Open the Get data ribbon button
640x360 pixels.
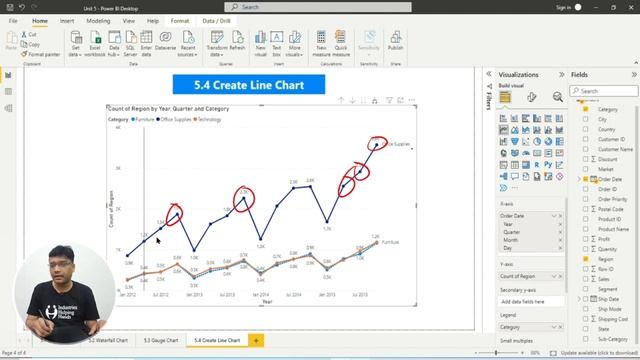click(x=76, y=44)
